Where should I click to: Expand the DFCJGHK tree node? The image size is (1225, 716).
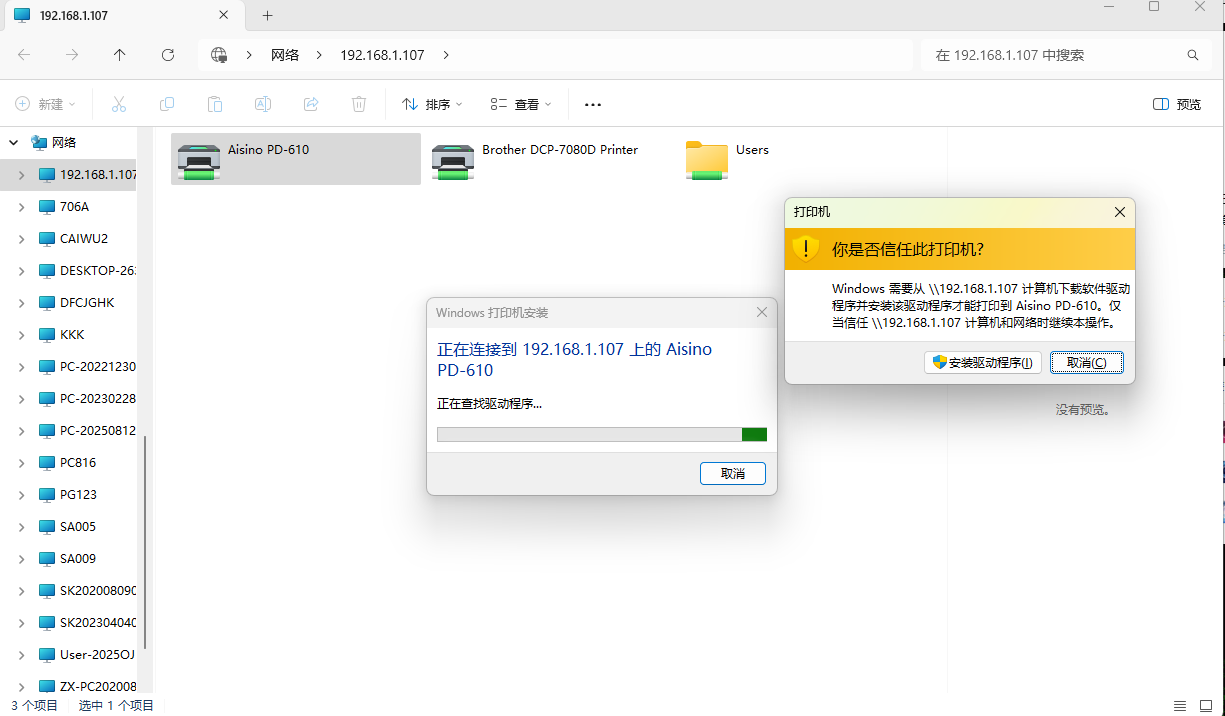click(22, 302)
